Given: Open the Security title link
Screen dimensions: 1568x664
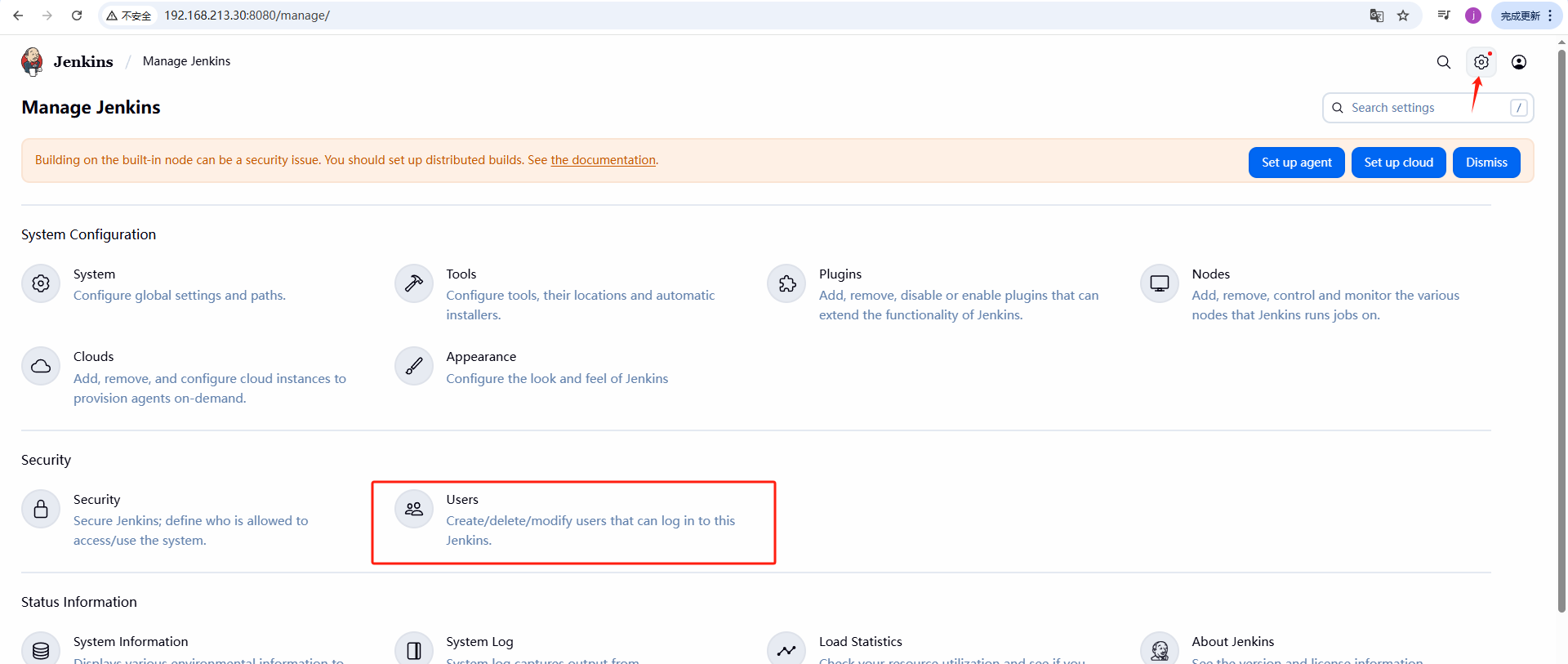Looking at the screenshot, I should point(96,500).
